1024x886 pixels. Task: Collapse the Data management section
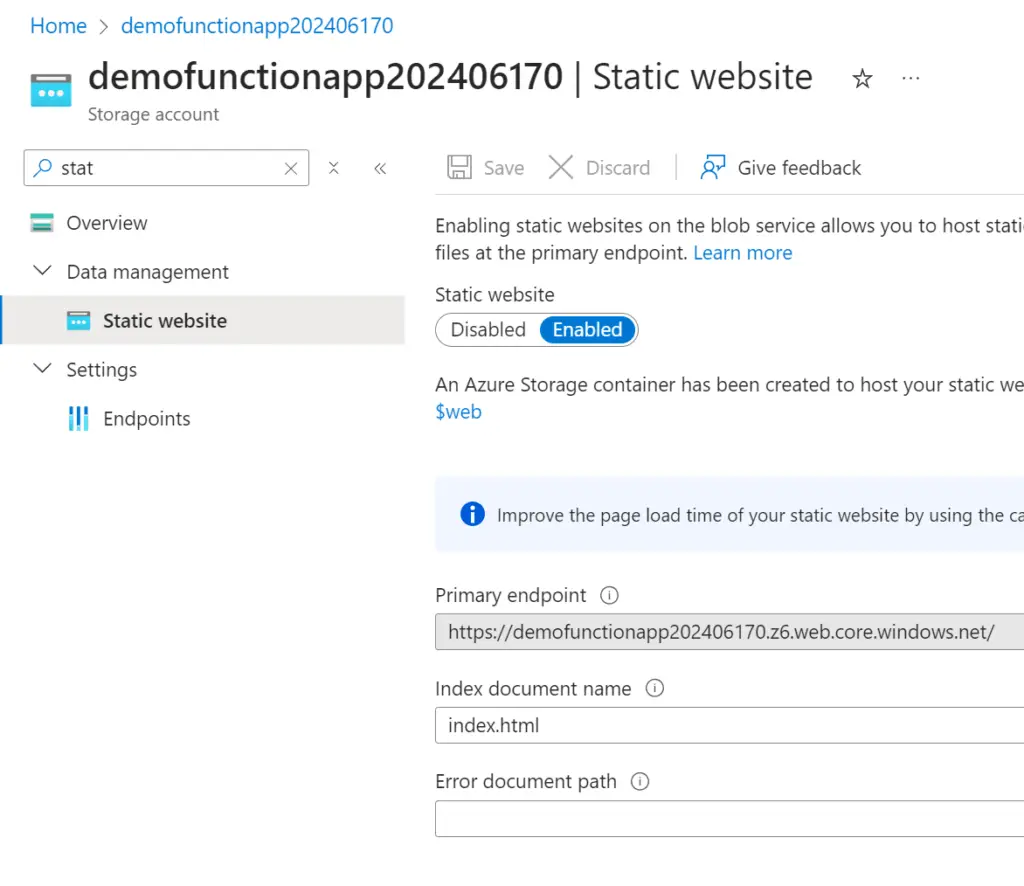pyautogui.click(x=43, y=272)
